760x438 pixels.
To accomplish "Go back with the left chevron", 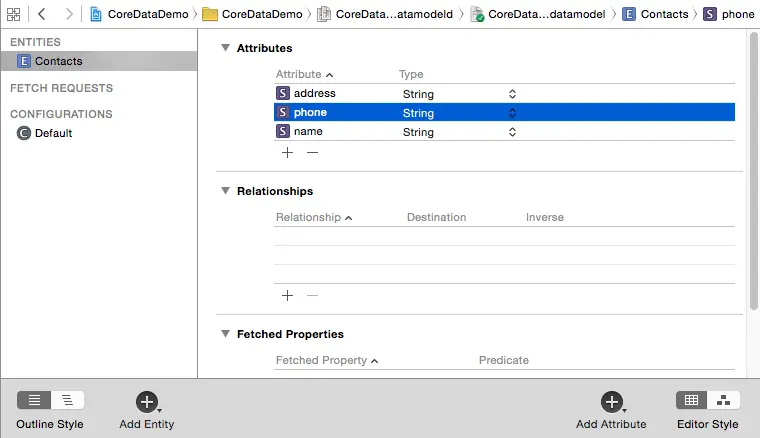I will tap(42, 14).
